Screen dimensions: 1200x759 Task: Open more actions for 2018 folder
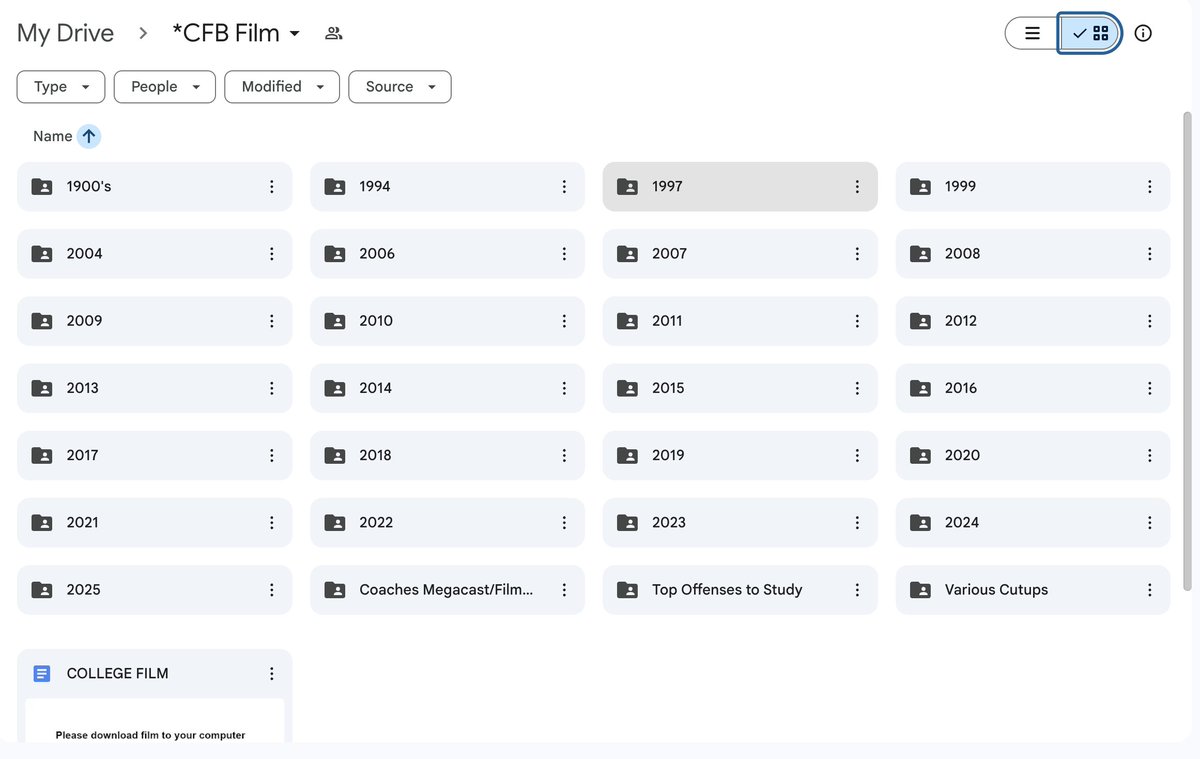coord(564,455)
